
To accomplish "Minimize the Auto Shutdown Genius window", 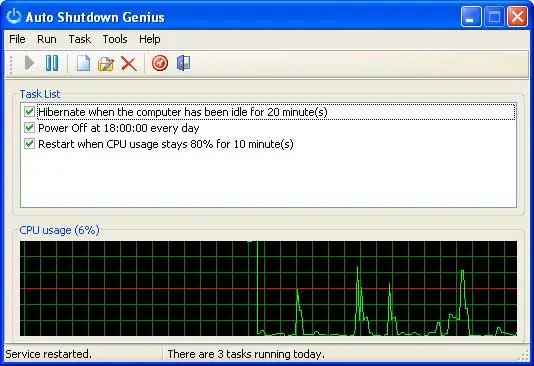I will pos(471,16).
